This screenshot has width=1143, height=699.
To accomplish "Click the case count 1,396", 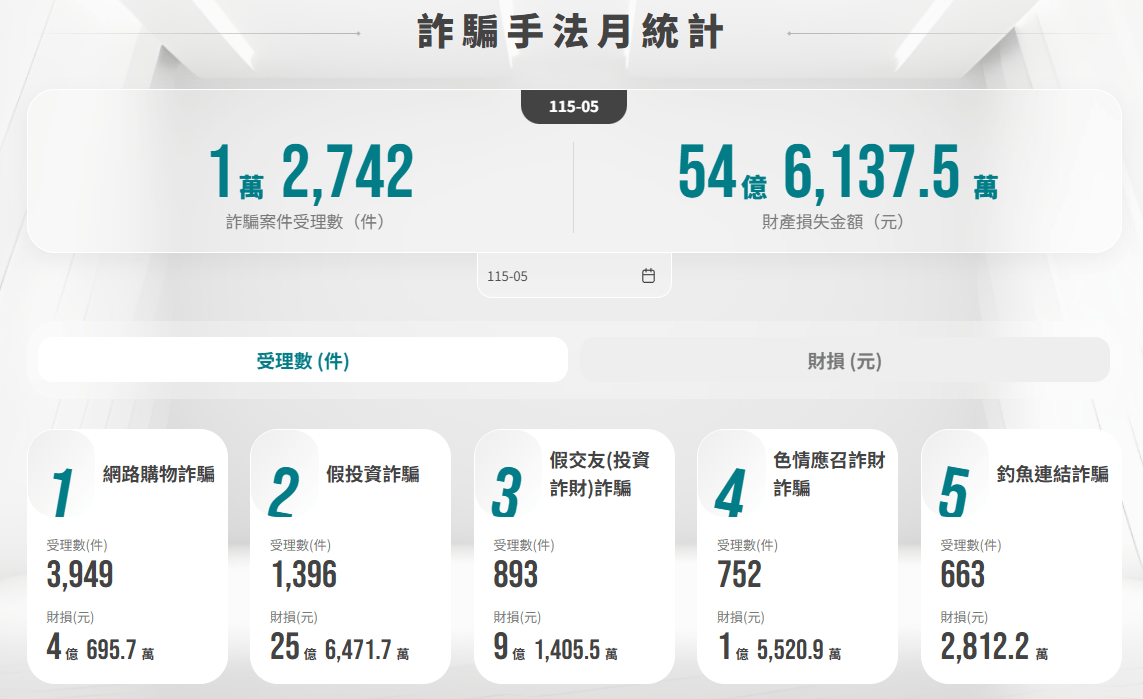I will (304, 574).
